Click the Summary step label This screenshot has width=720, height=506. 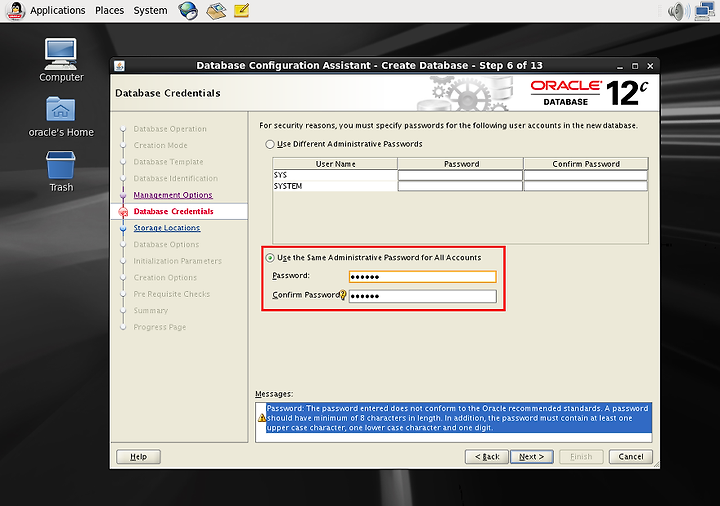(x=151, y=310)
